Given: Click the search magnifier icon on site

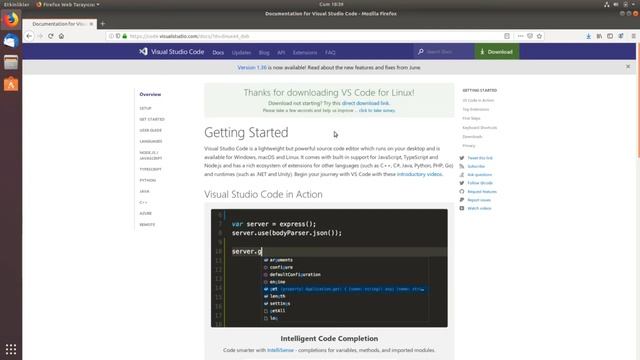Looking at the screenshot, I should (x=420, y=52).
